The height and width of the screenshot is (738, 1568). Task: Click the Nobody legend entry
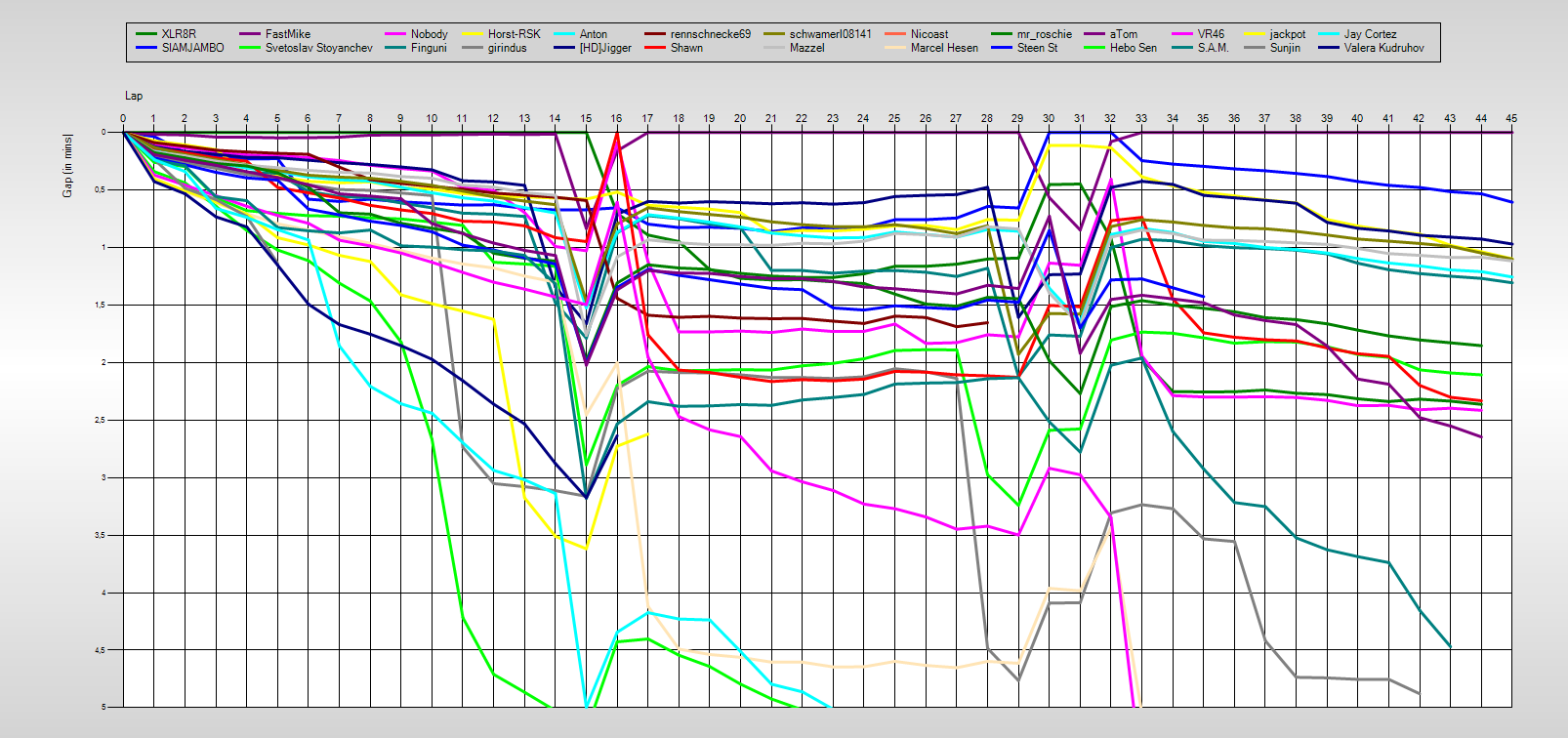[429, 34]
